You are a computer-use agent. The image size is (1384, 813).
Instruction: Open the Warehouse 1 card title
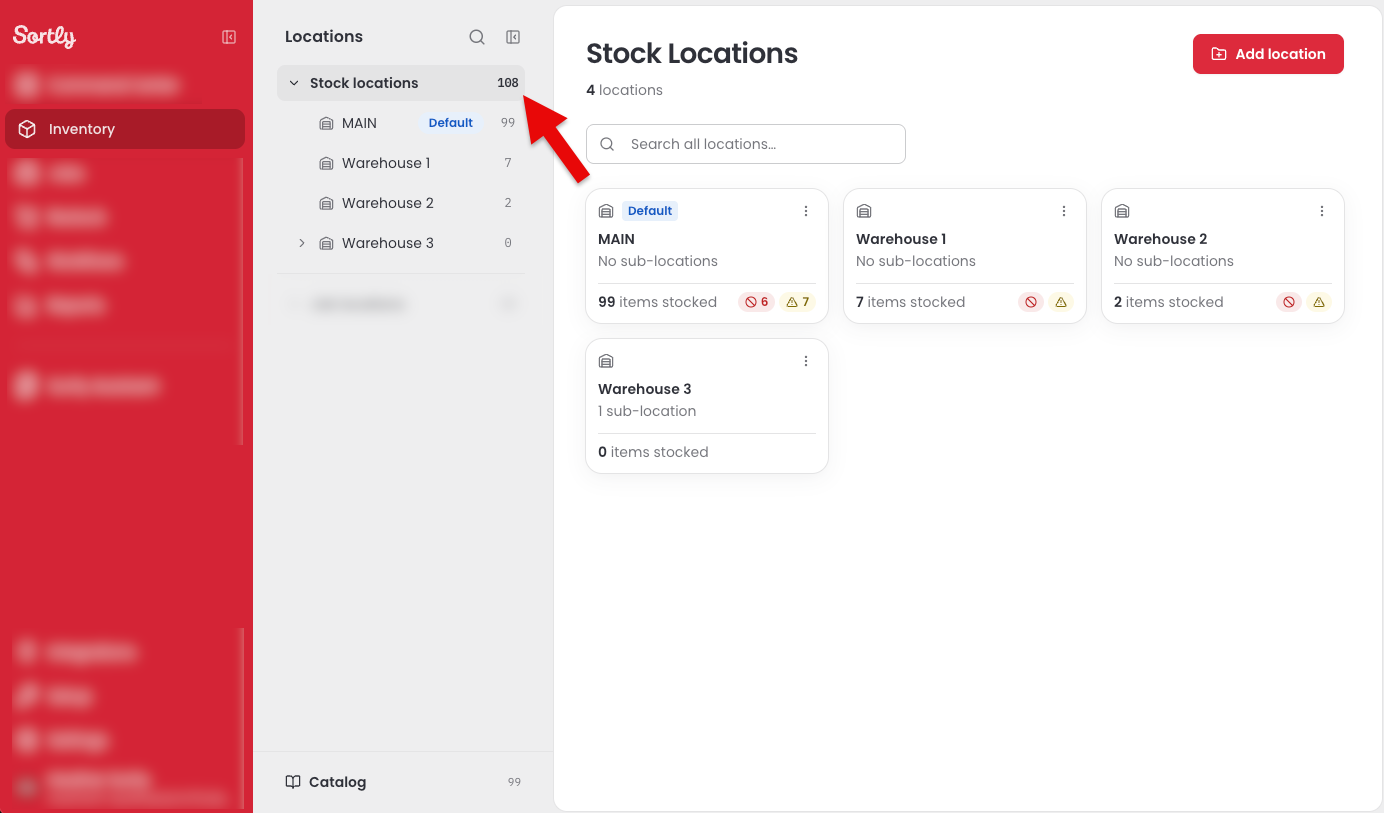[x=901, y=239]
